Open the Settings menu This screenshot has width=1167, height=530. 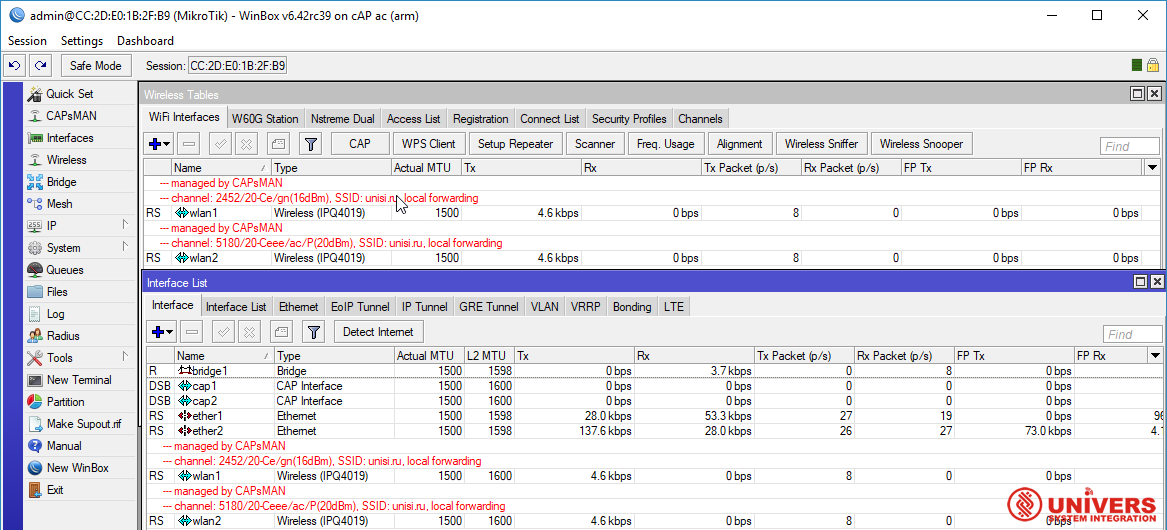tap(82, 41)
